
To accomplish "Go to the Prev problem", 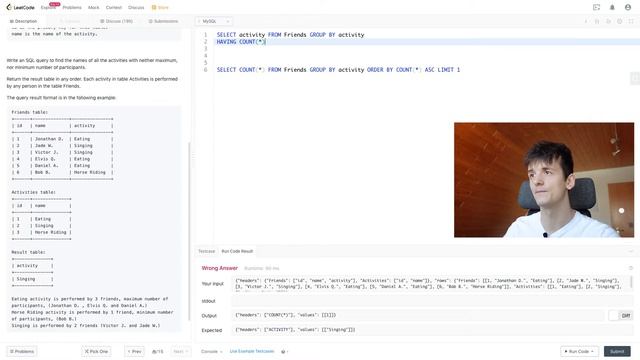I will [x=134, y=351].
